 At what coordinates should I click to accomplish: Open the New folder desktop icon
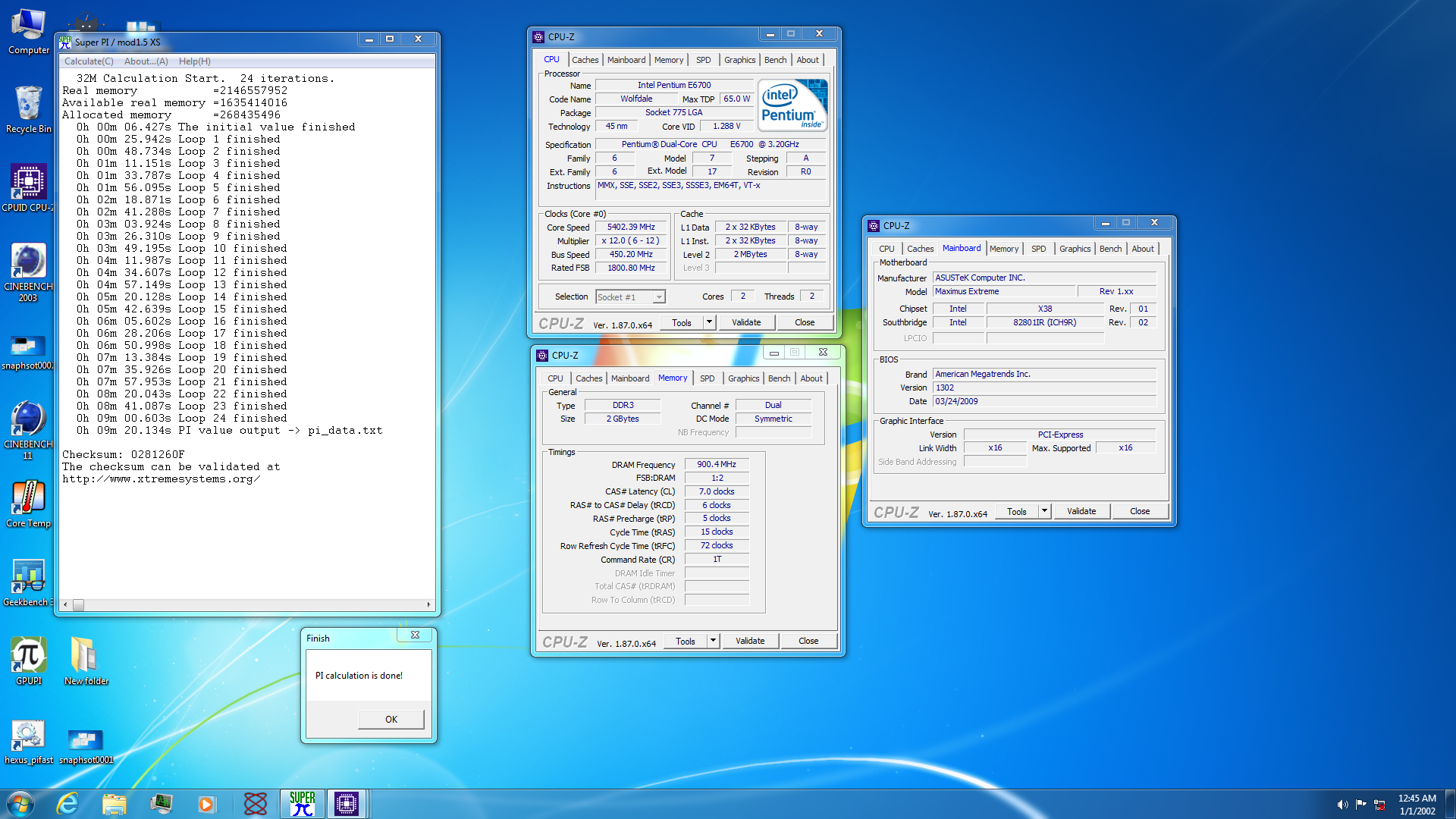point(86,661)
